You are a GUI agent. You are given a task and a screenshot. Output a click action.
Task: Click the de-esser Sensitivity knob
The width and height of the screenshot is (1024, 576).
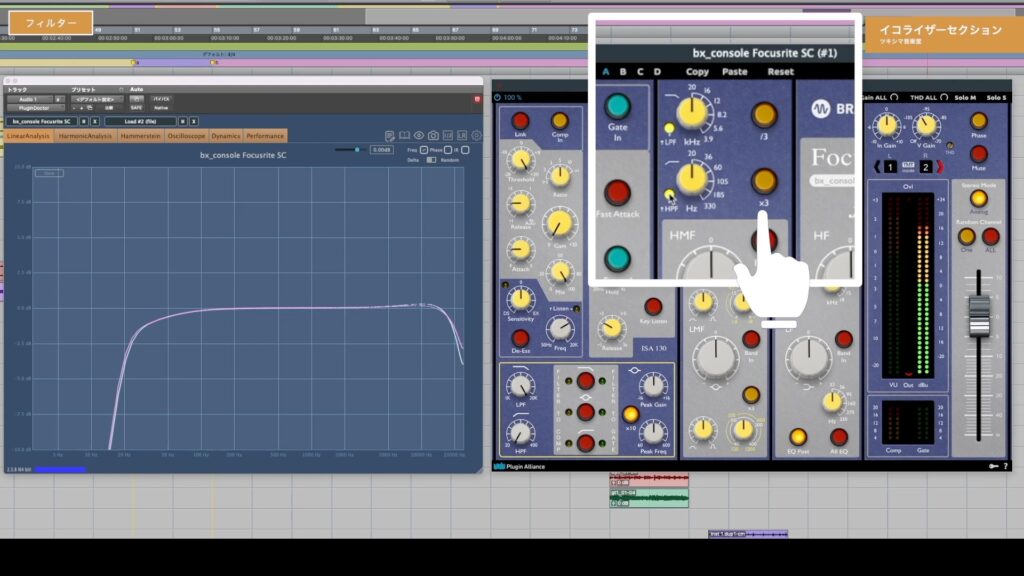520,300
